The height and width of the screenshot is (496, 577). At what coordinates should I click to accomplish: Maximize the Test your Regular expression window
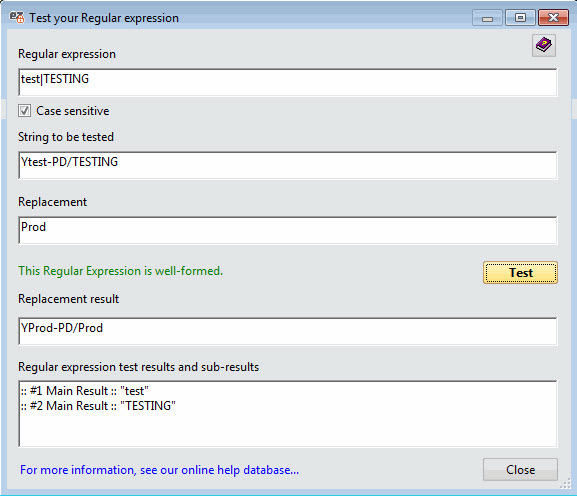520,18
